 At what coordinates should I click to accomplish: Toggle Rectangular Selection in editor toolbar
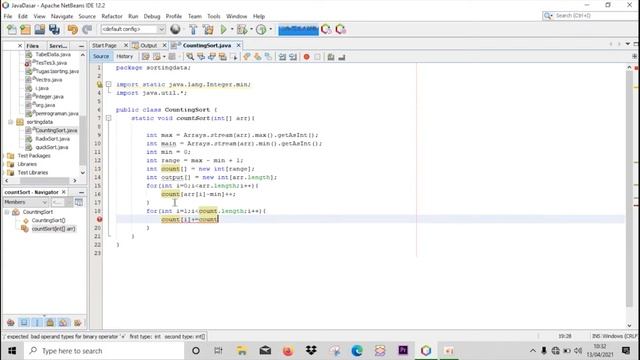pyautogui.click(x=233, y=57)
